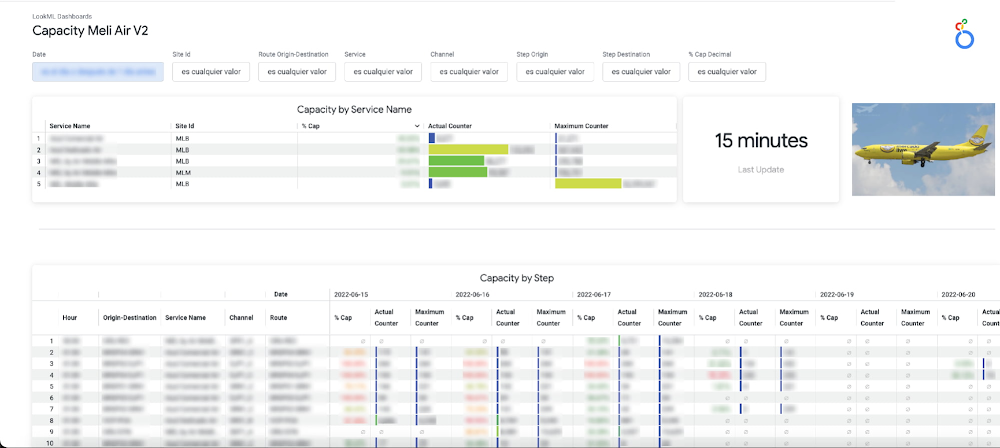Click the % Cap Decimal filter field
Image resolution: width=1000 pixels, height=448 pixels.
click(x=727, y=72)
